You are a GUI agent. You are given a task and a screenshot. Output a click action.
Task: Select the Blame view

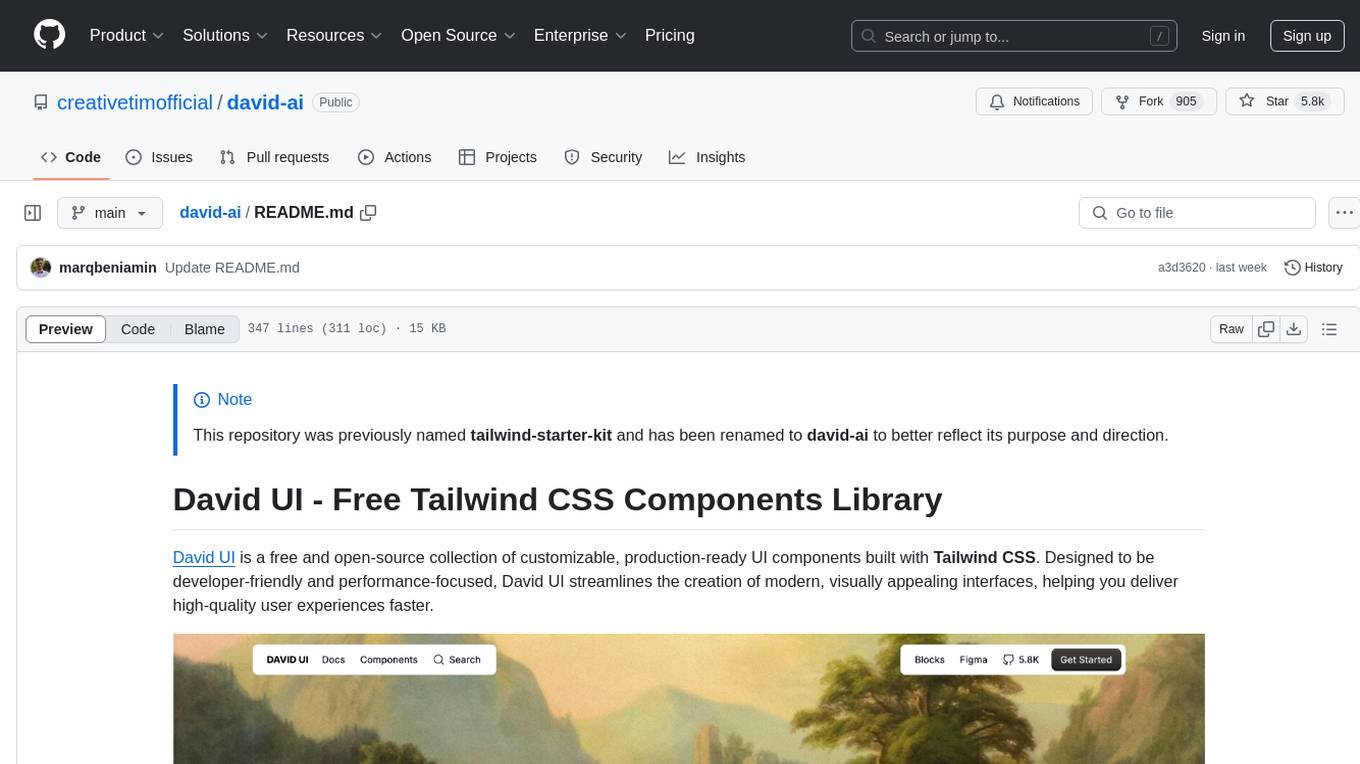tap(204, 329)
